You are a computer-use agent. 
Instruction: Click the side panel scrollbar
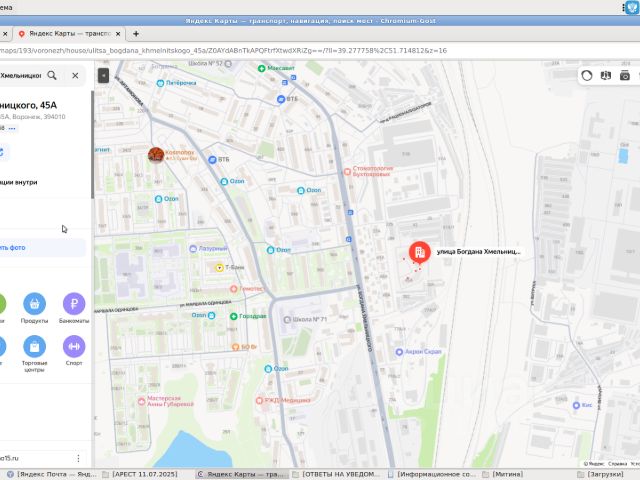tap(93, 144)
